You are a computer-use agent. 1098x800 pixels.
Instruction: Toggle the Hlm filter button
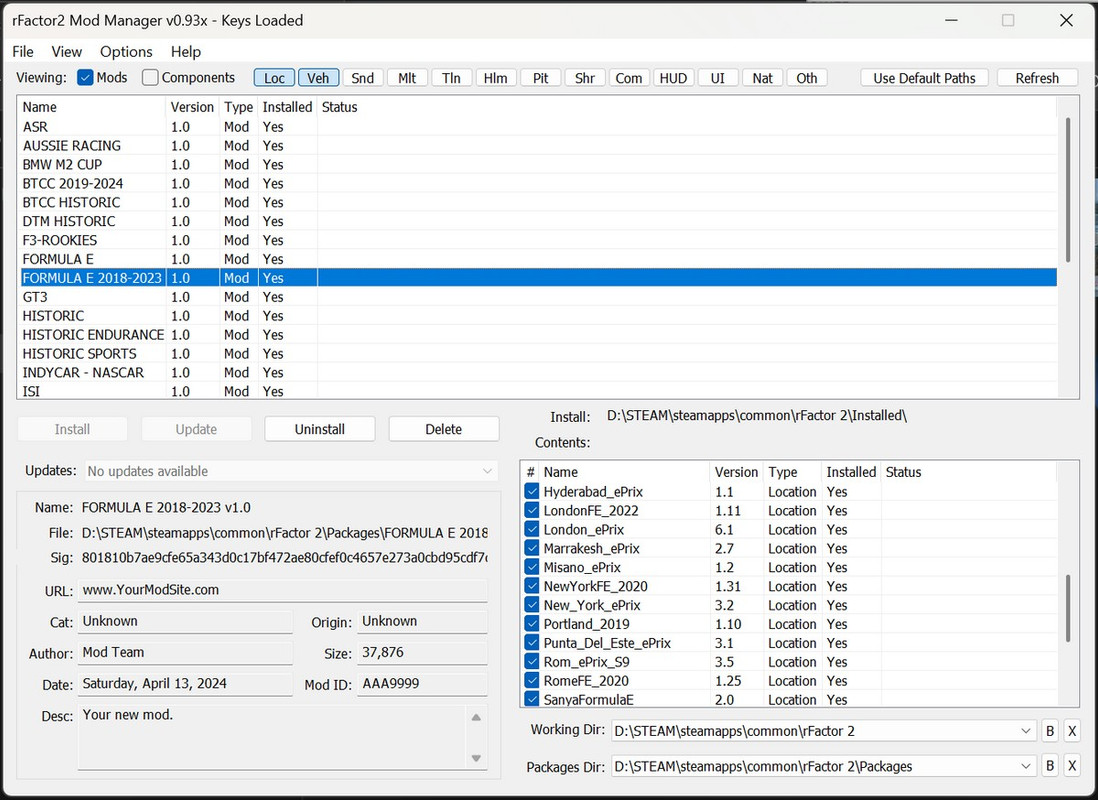click(x=496, y=78)
